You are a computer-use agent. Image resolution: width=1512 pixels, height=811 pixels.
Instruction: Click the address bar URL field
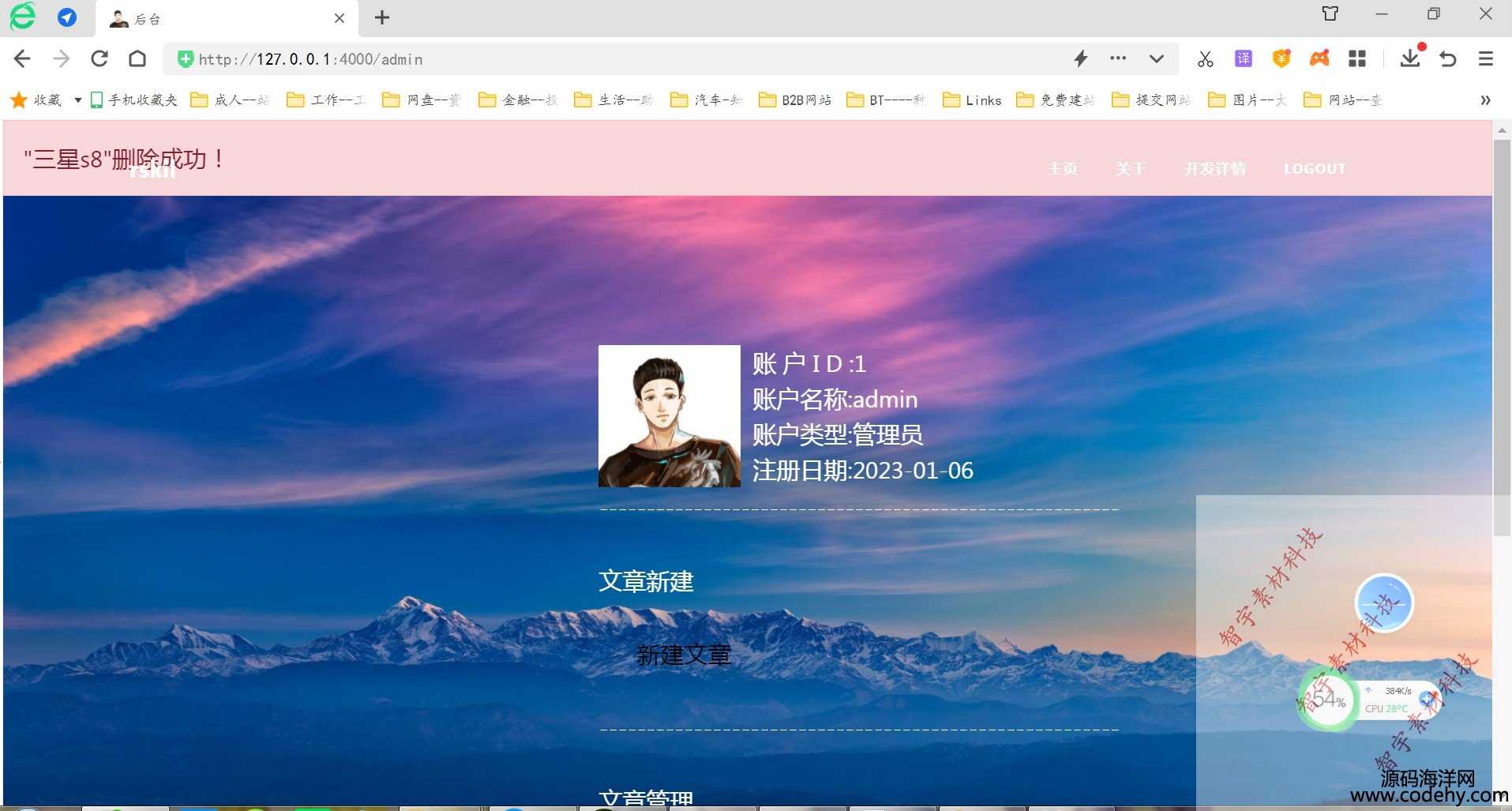pos(616,59)
